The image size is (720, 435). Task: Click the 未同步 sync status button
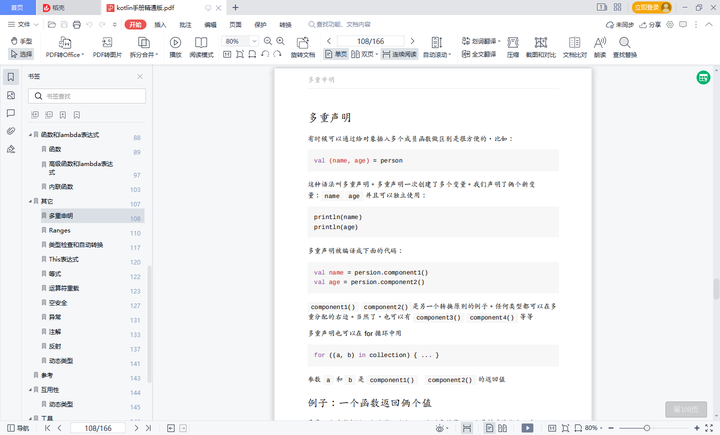(620, 25)
